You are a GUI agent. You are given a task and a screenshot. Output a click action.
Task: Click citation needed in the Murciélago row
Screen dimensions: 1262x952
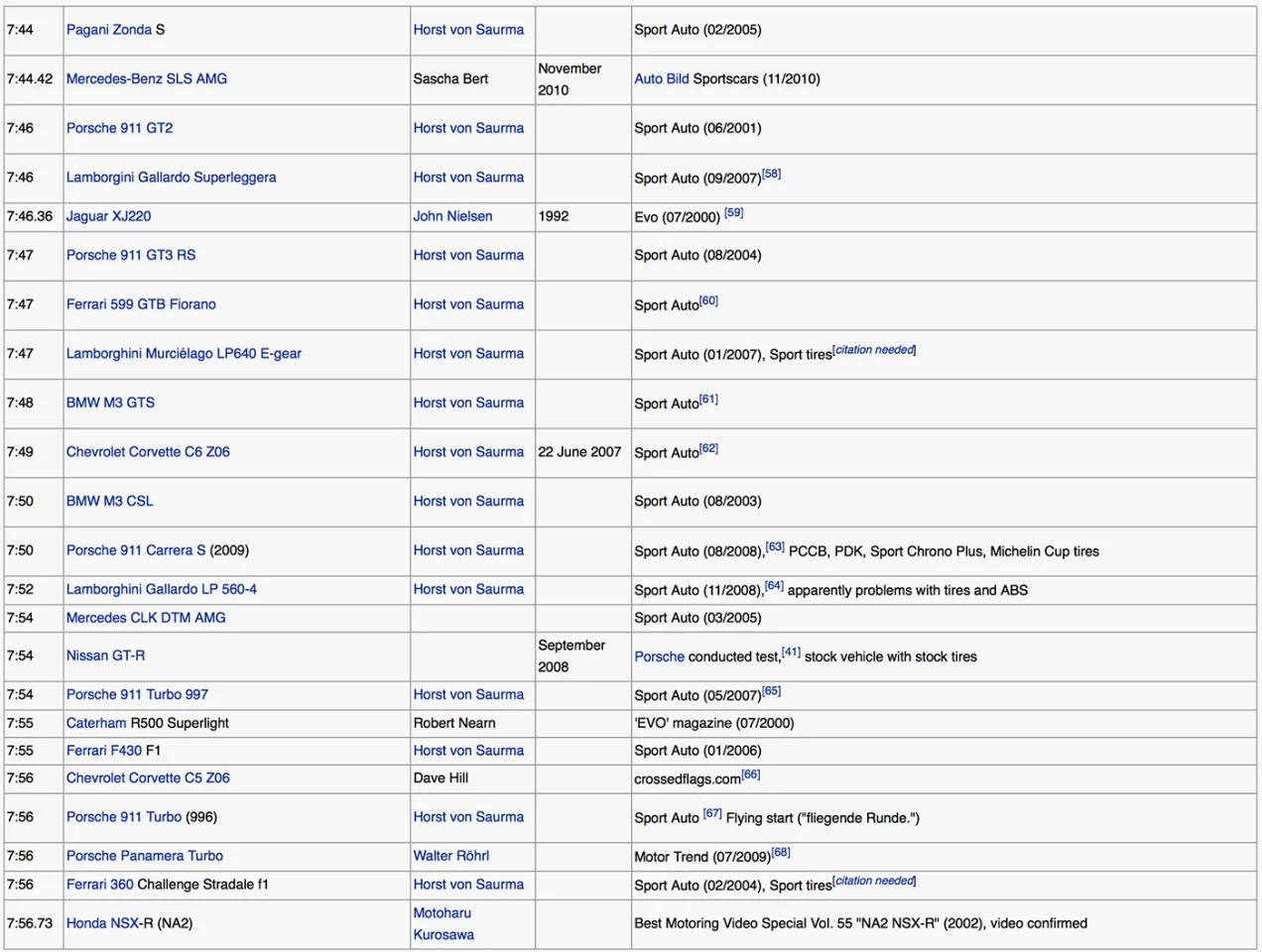tap(874, 350)
